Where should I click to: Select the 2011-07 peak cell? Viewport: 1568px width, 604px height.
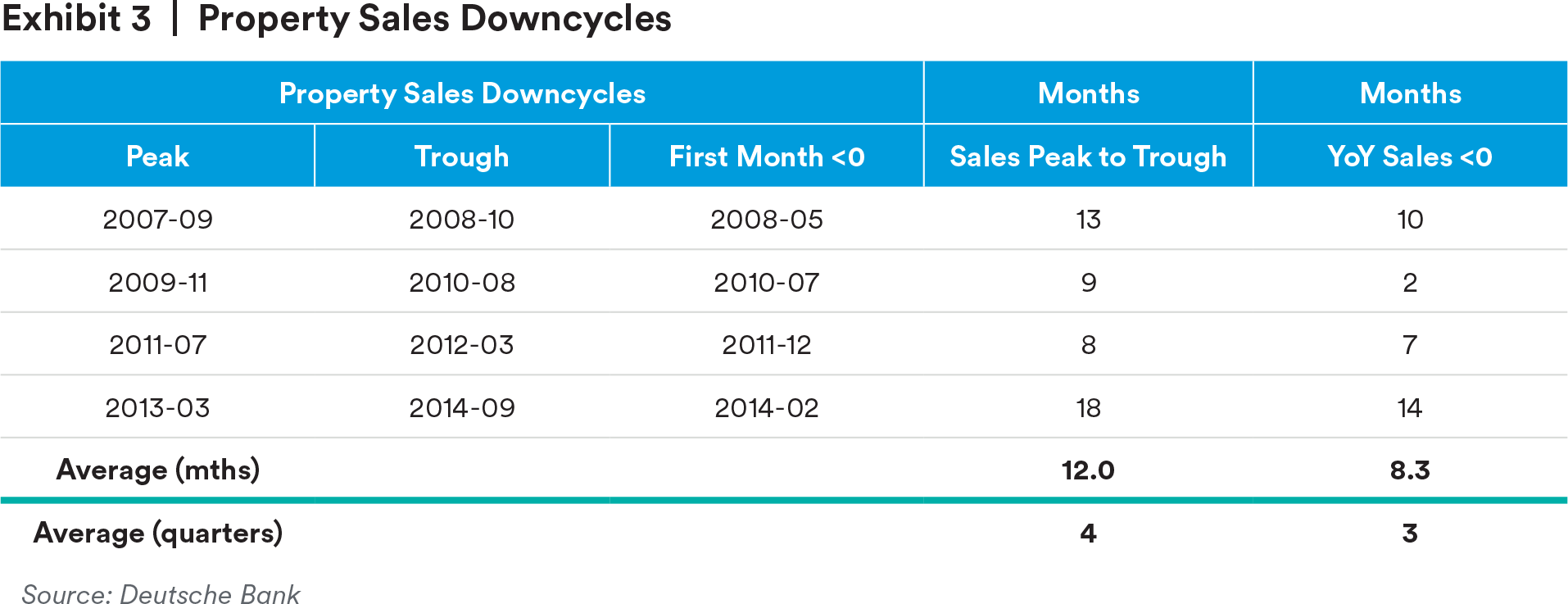(157, 345)
